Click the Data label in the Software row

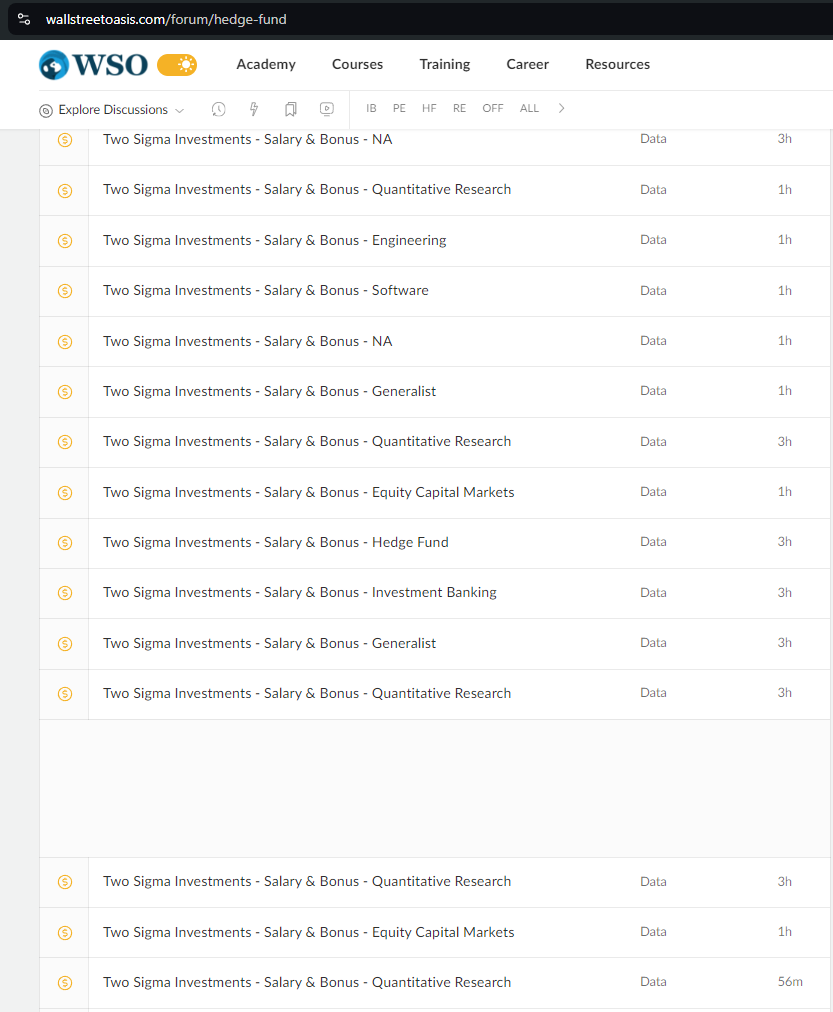click(x=653, y=290)
